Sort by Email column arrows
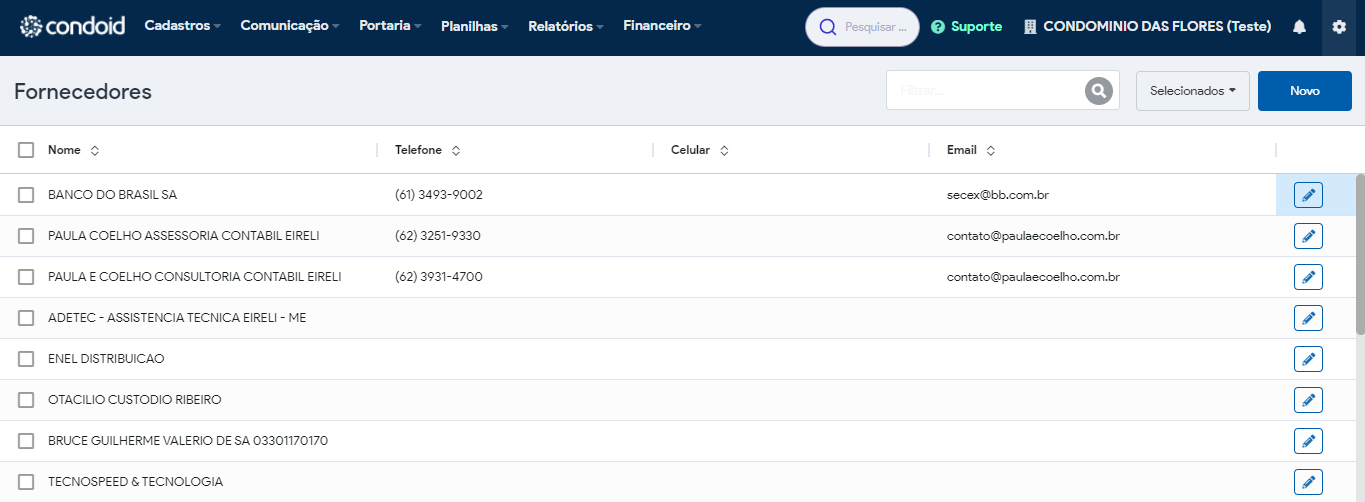The width and height of the screenshot is (1365, 502). coord(991,151)
